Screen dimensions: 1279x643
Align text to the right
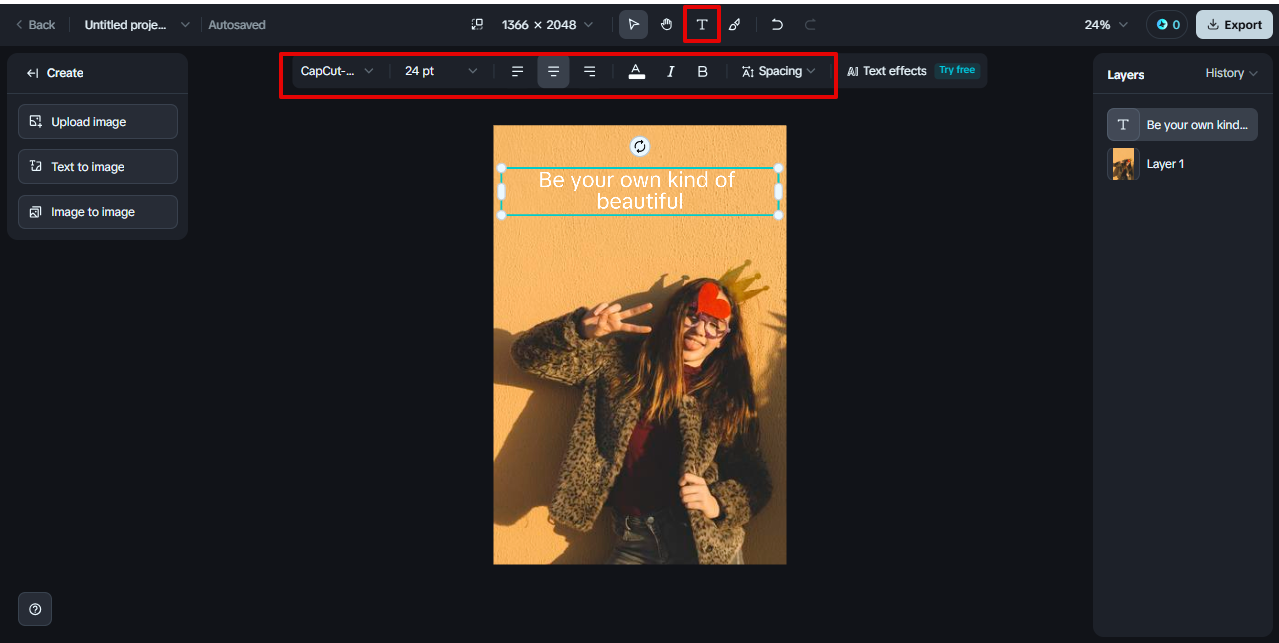point(589,71)
